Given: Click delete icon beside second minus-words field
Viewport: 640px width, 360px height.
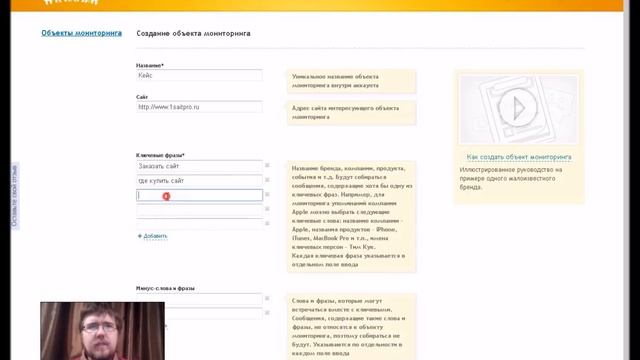Looking at the screenshot, I should [267, 313].
